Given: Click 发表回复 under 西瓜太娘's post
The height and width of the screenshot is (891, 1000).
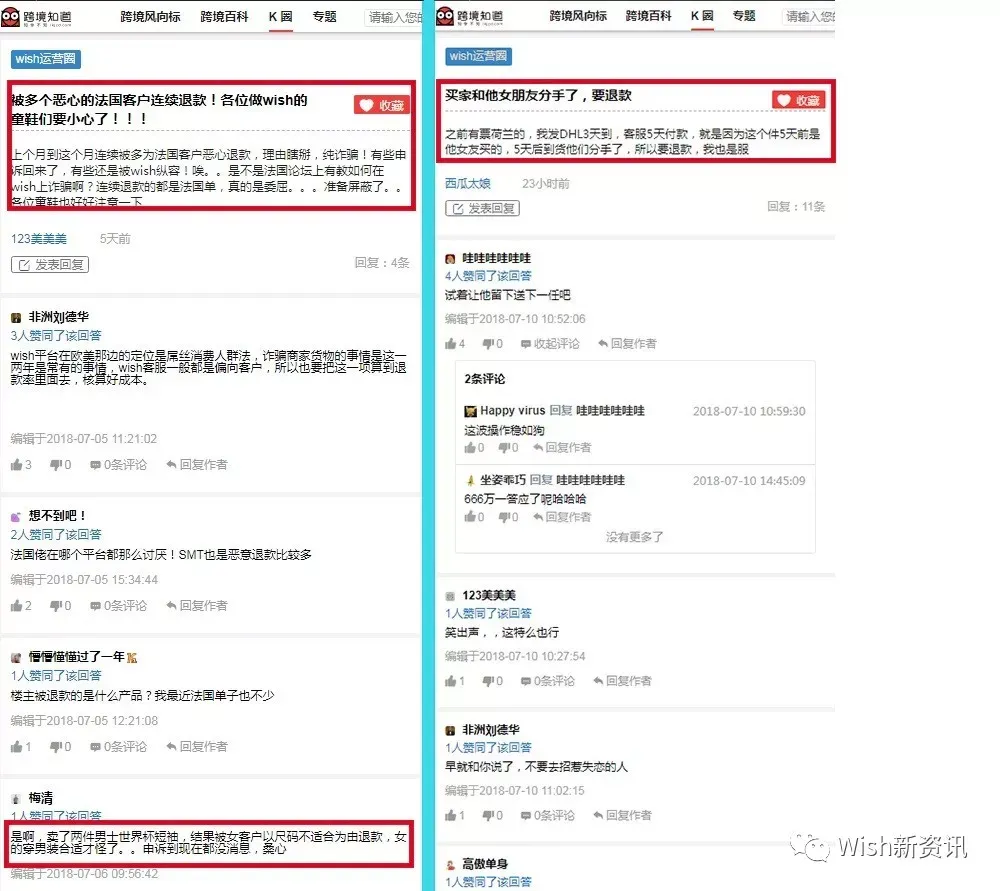Looking at the screenshot, I should [482, 209].
